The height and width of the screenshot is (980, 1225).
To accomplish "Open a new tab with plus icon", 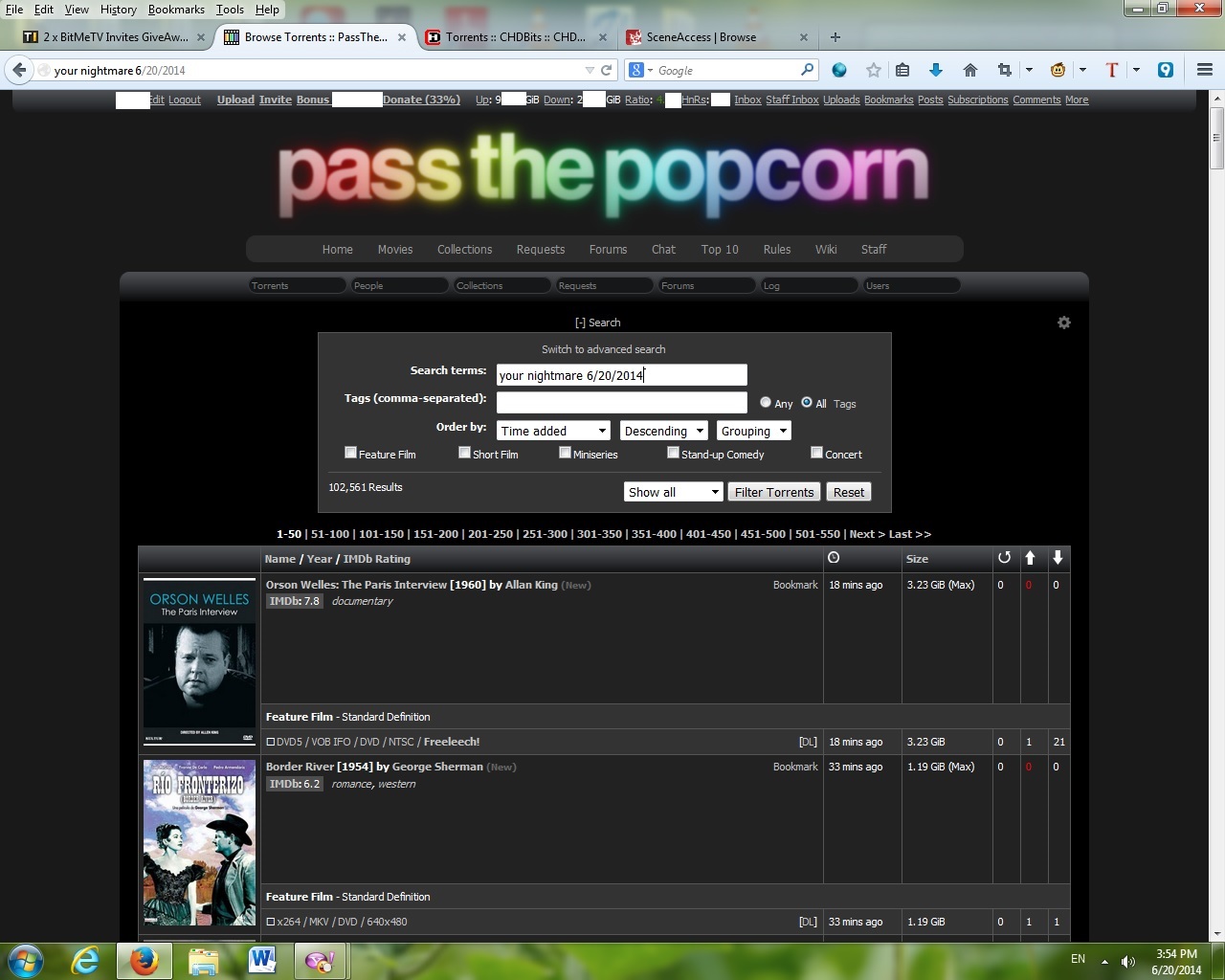I will click(x=835, y=37).
